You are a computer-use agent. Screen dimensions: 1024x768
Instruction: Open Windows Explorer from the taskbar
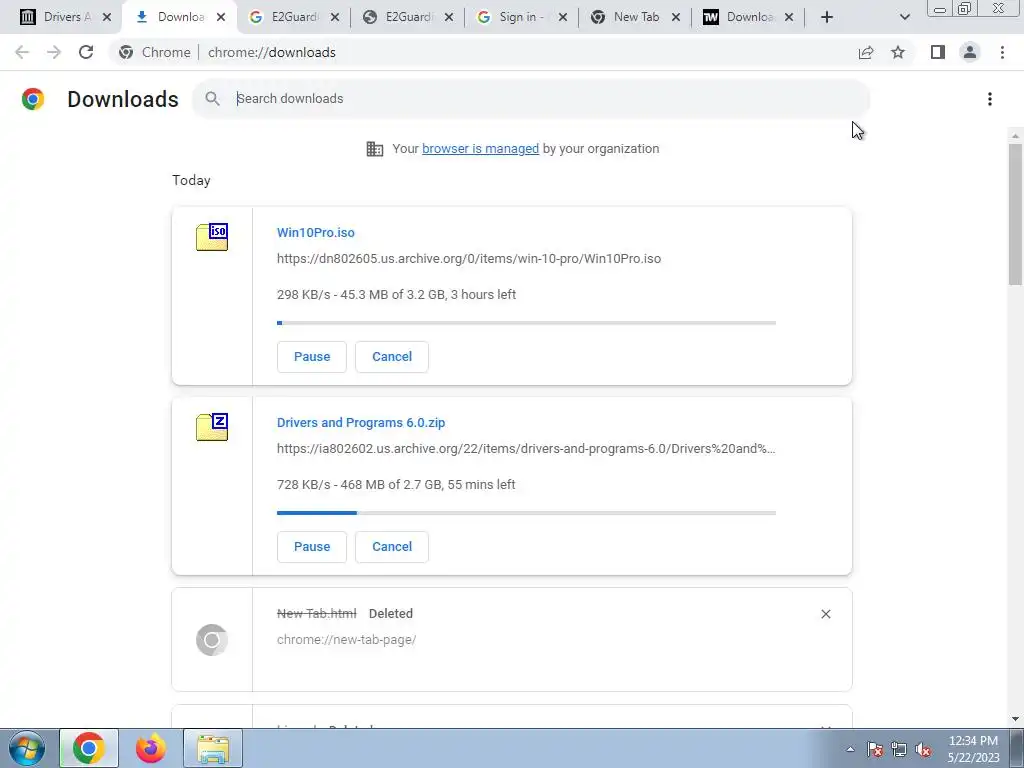pyautogui.click(x=213, y=748)
